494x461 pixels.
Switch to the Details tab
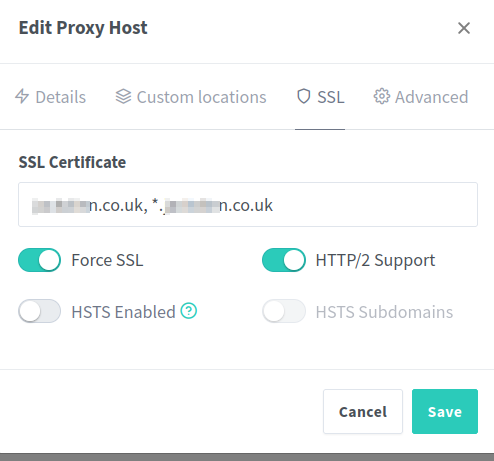point(50,97)
